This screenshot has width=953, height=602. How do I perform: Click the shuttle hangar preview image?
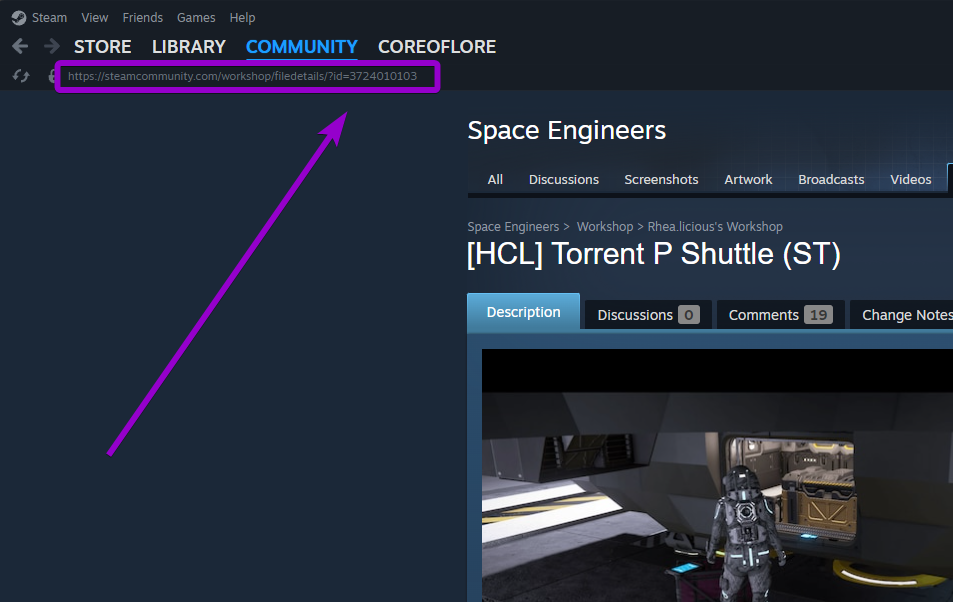pos(717,476)
